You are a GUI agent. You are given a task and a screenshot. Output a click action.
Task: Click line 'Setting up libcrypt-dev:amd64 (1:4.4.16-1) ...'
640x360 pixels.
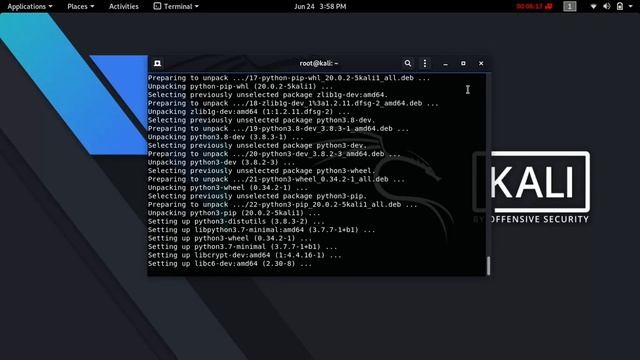244,255
